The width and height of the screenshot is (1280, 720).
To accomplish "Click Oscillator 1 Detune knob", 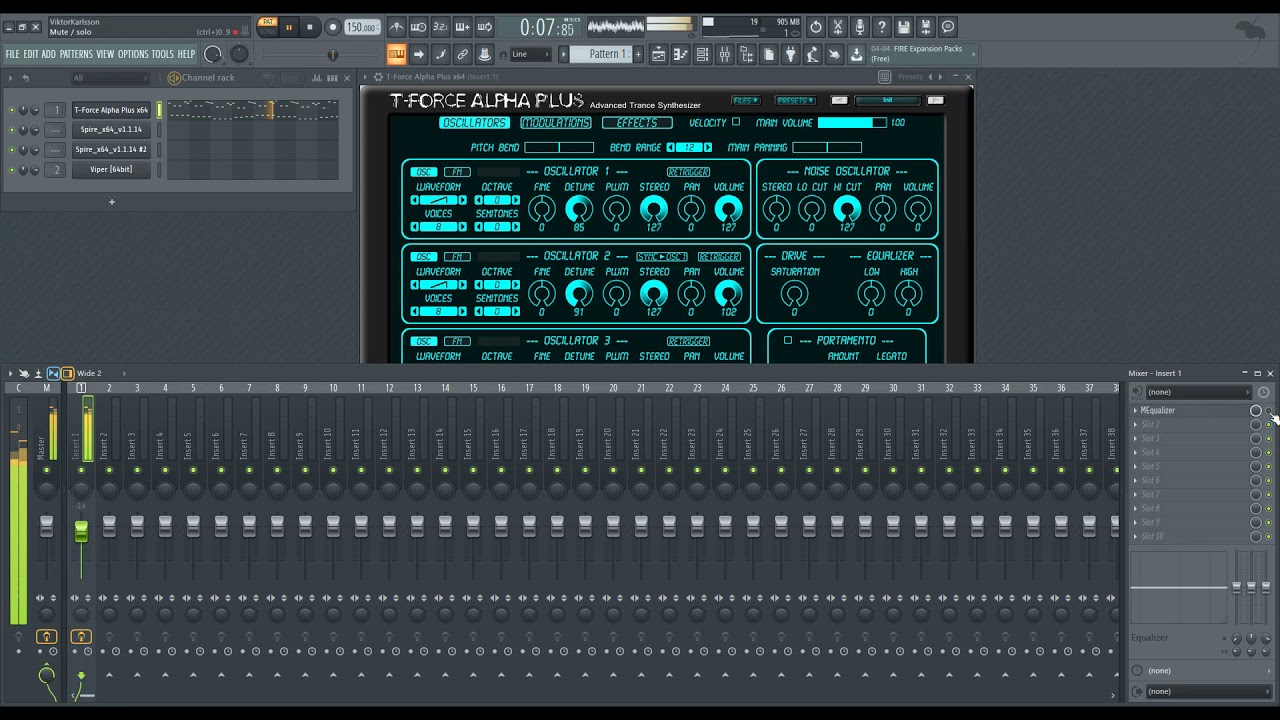I will tap(579, 209).
